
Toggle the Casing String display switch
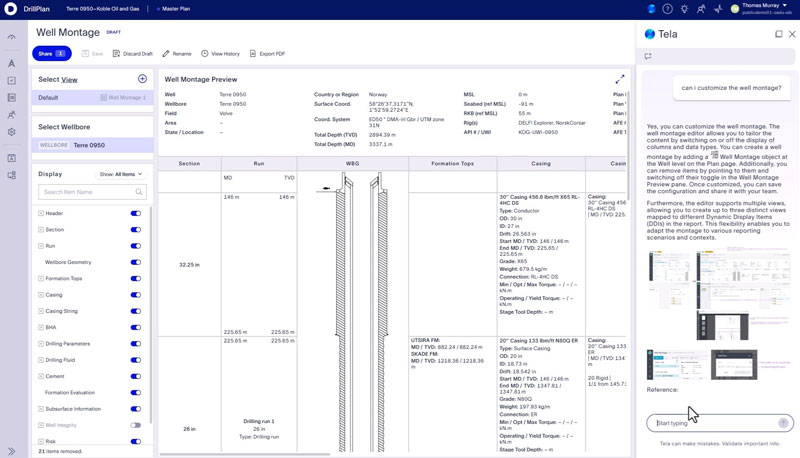click(136, 311)
